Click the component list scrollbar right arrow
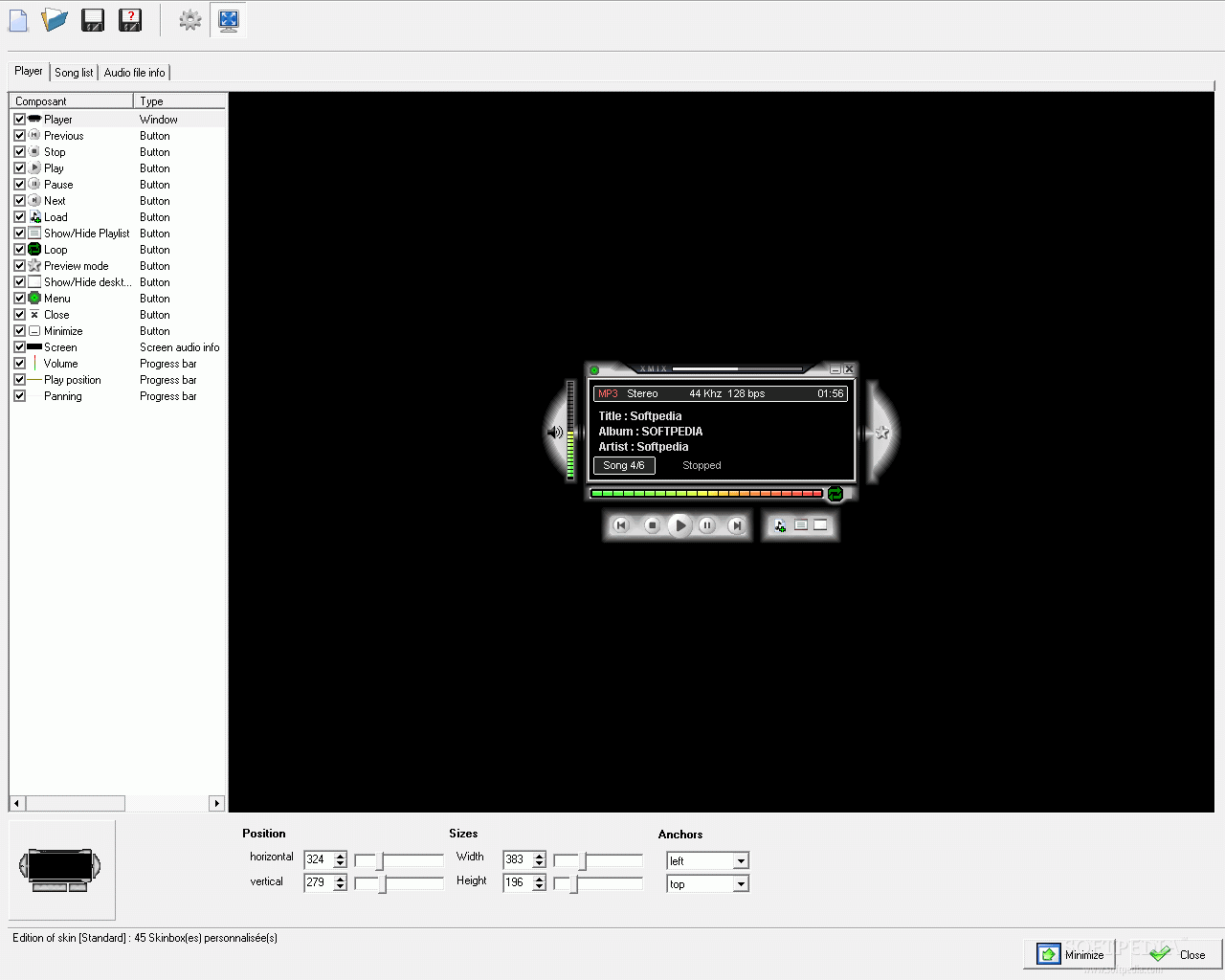The height and width of the screenshot is (980, 1225). [x=217, y=804]
